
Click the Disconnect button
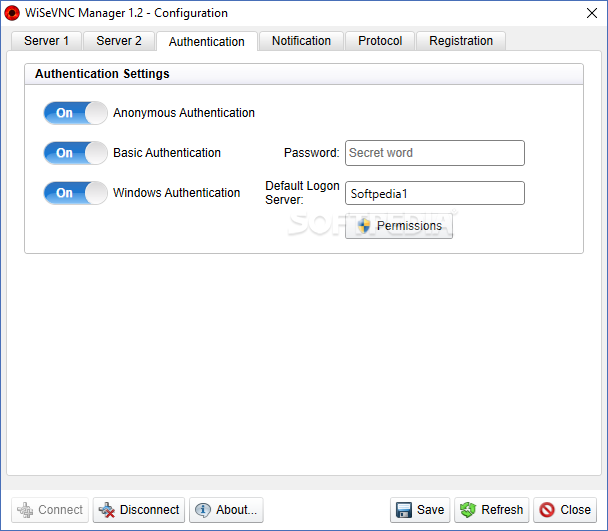(139, 510)
